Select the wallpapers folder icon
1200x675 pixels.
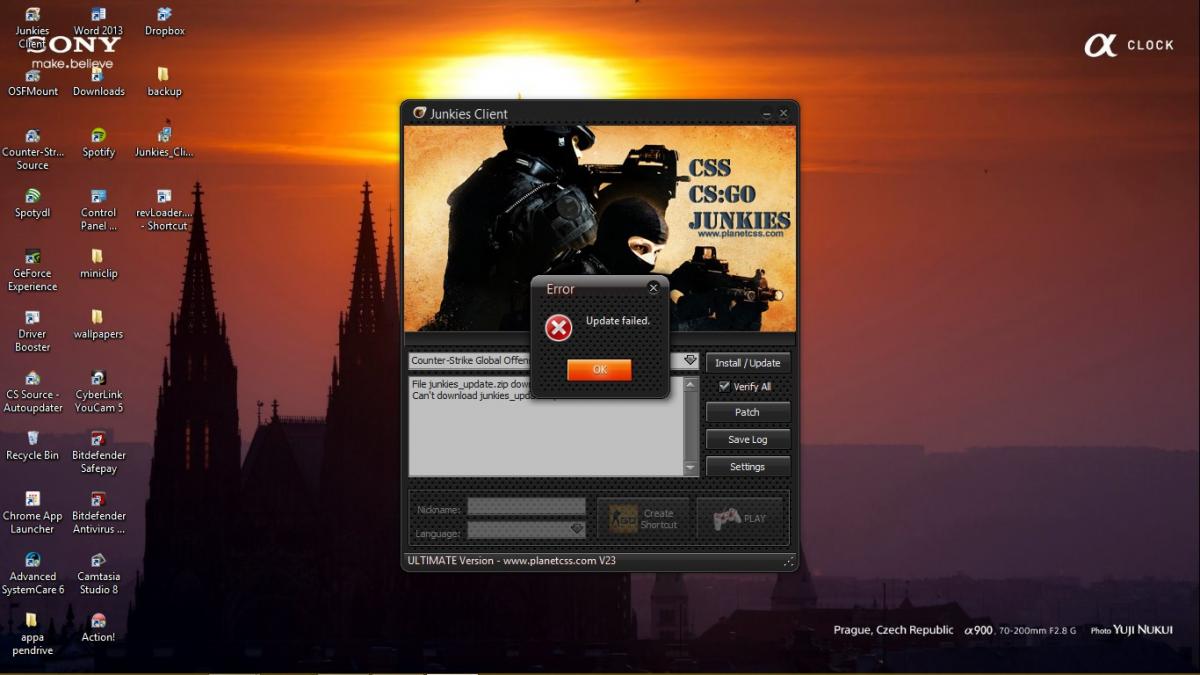98,326
